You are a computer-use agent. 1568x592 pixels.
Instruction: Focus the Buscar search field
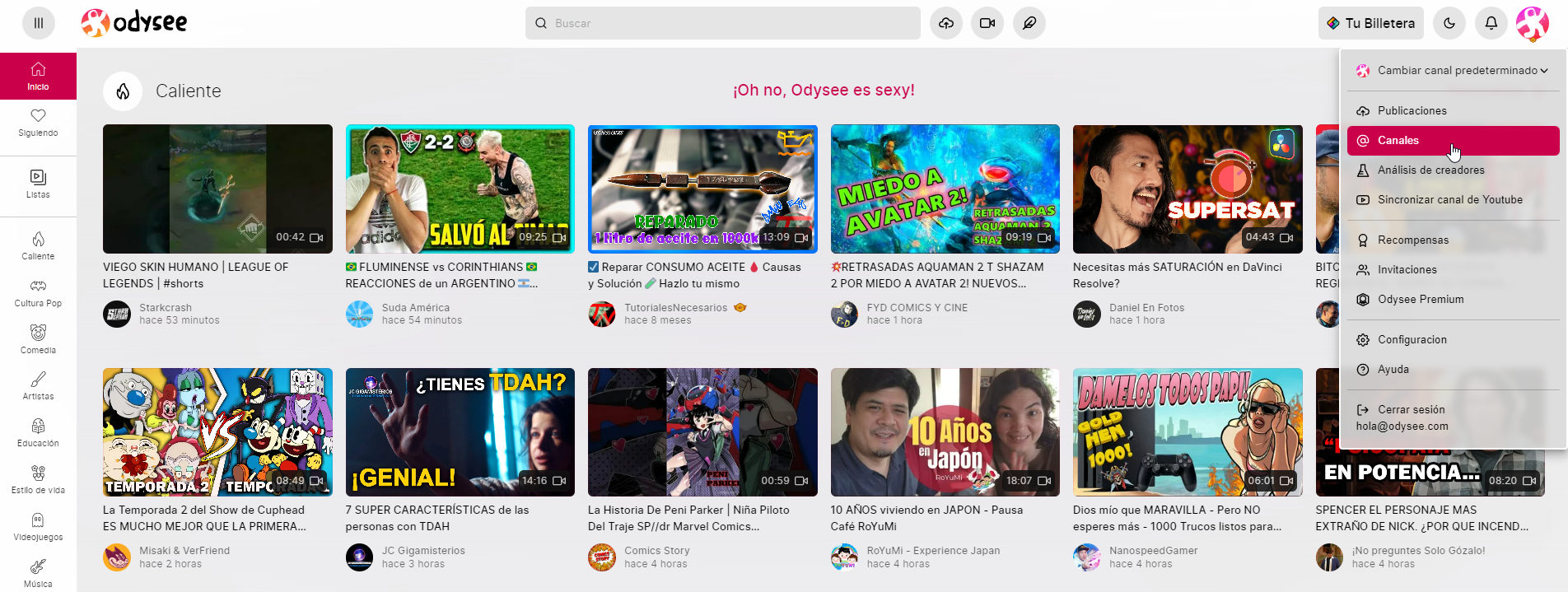pos(723,23)
